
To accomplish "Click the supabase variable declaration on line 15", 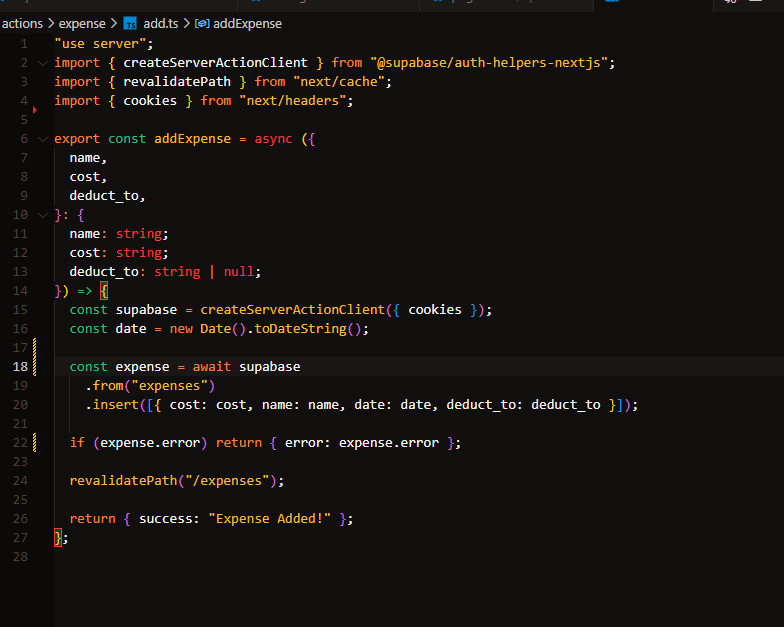I will [x=146, y=310].
